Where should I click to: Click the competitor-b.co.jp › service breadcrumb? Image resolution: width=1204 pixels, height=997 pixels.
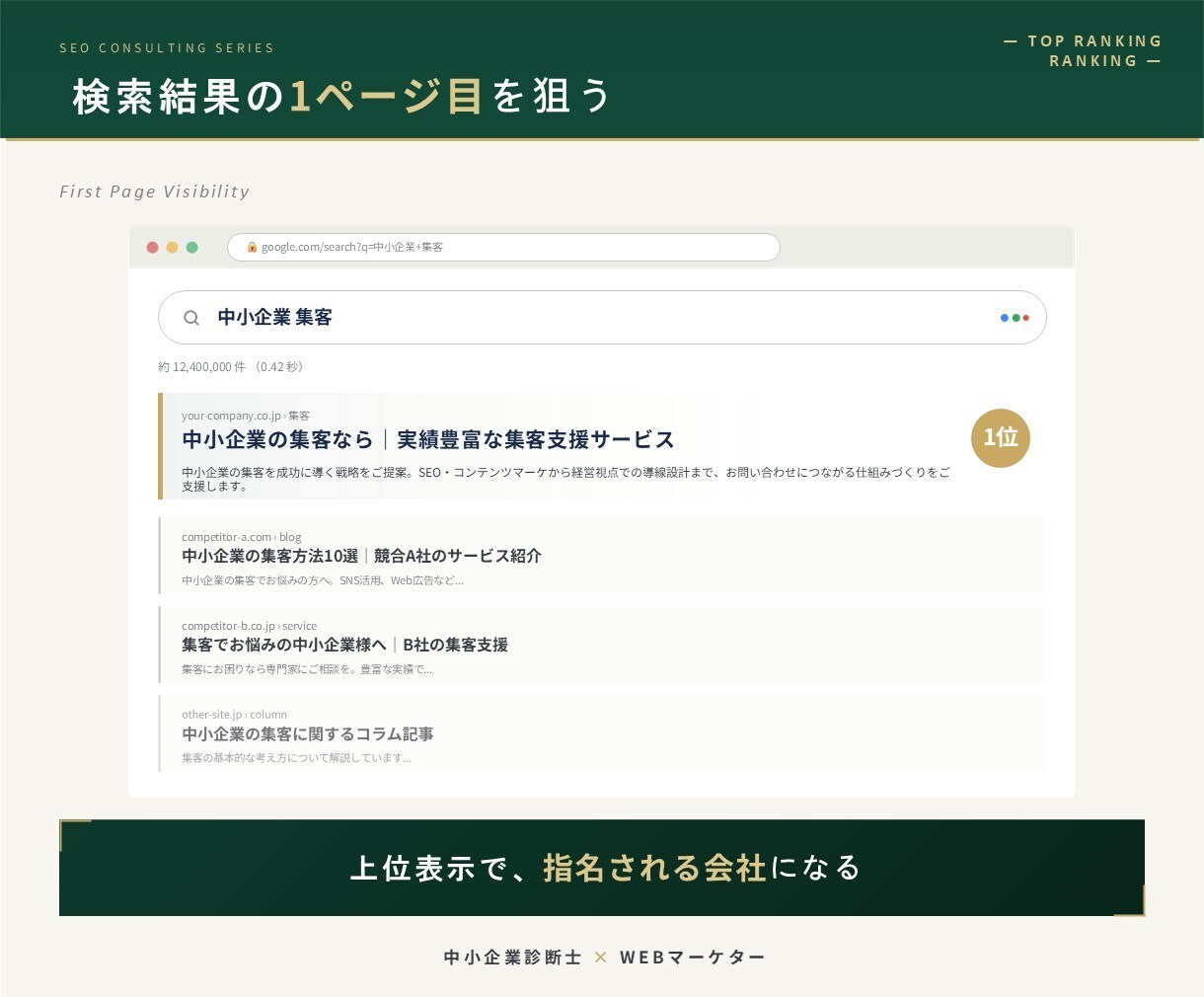pos(249,626)
